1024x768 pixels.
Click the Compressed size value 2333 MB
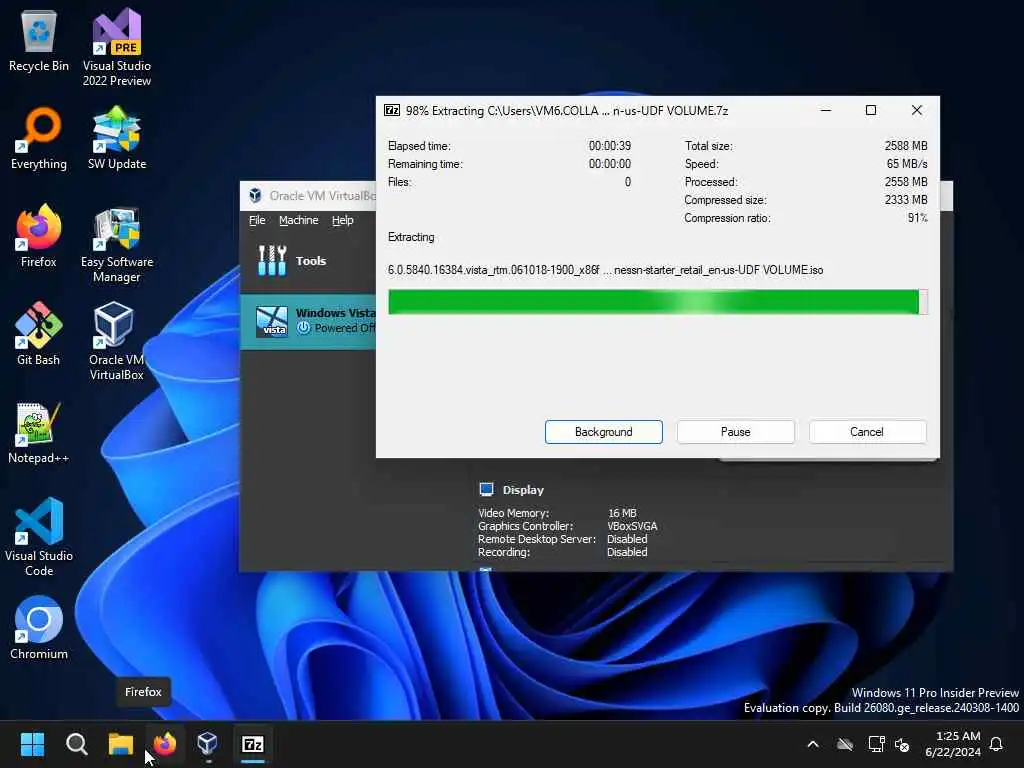pos(906,200)
